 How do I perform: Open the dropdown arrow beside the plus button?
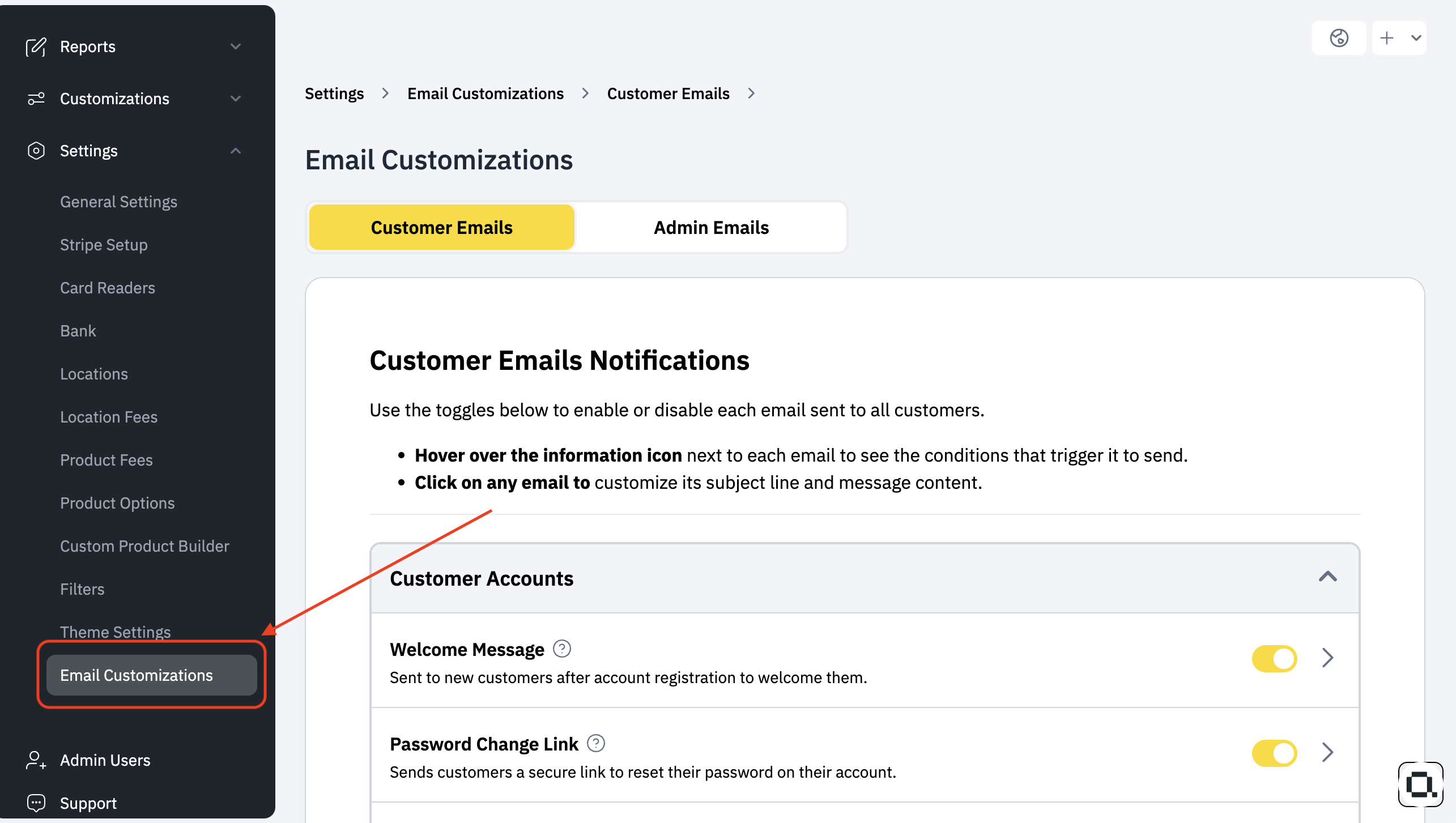(1416, 38)
